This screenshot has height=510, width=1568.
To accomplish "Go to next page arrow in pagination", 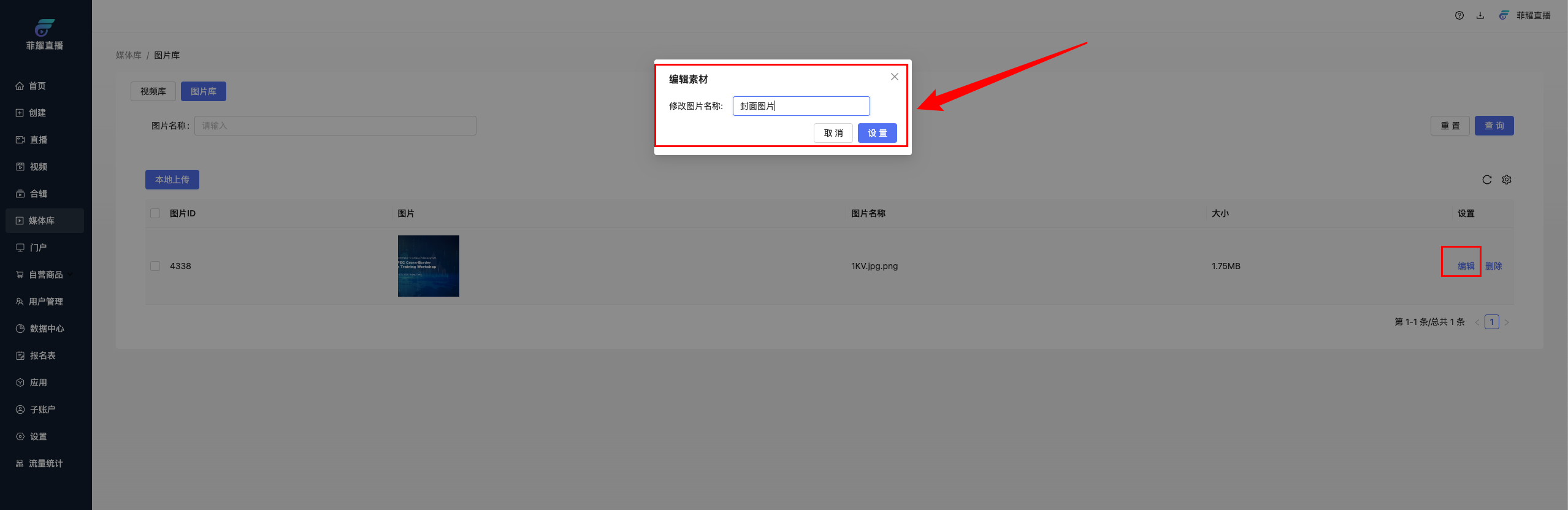I will [1507, 322].
